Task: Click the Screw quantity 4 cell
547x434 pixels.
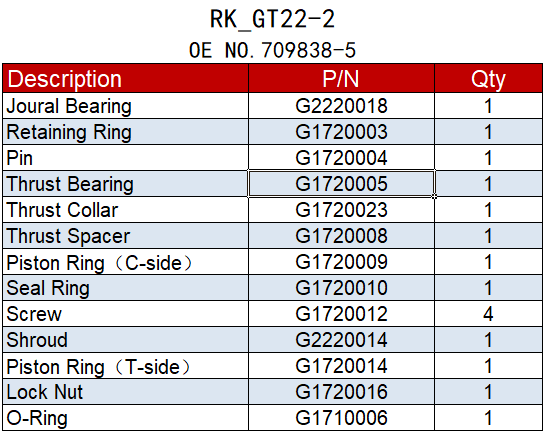Action: click(x=488, y=314)
